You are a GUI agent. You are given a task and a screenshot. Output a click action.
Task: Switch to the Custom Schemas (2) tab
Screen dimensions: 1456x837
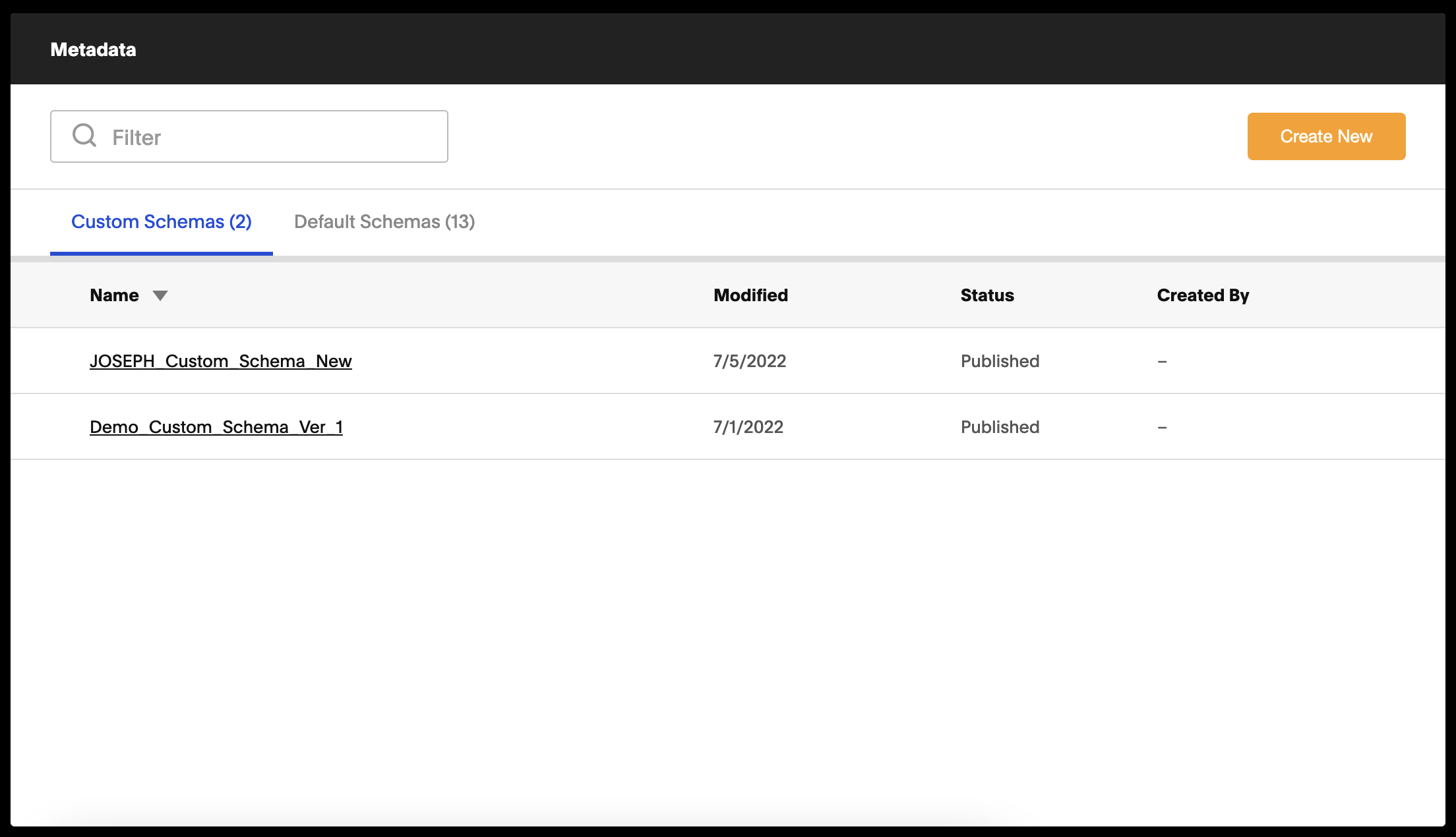click(162, 222)
